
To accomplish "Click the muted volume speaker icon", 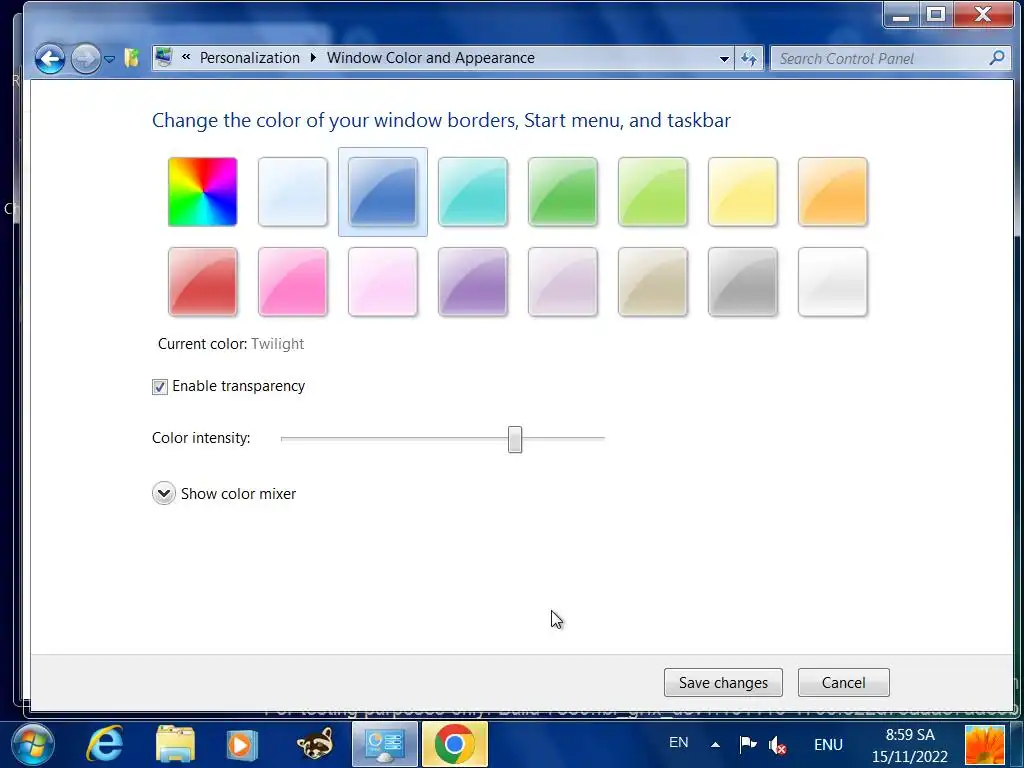I will click(777, 744).
